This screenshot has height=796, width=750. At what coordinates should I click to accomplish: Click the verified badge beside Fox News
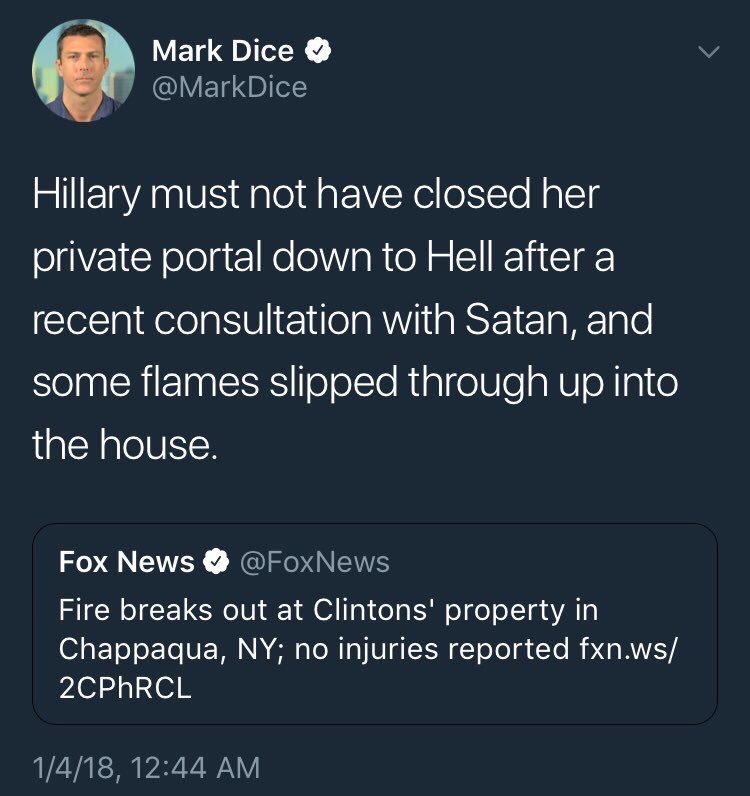pyautogui.click(x=216, y=561)
